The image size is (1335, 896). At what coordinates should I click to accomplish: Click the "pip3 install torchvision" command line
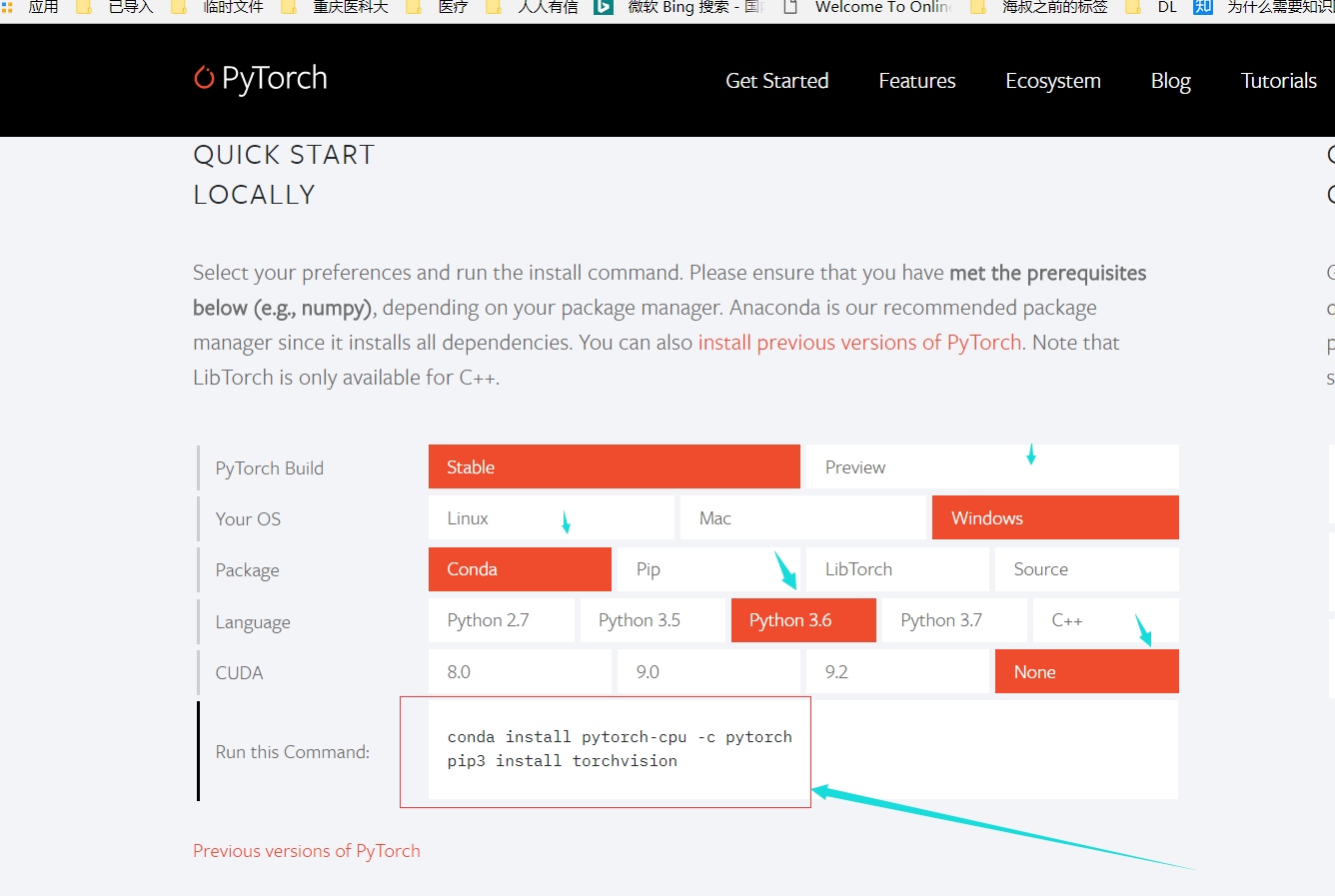(x=563, y=761)
